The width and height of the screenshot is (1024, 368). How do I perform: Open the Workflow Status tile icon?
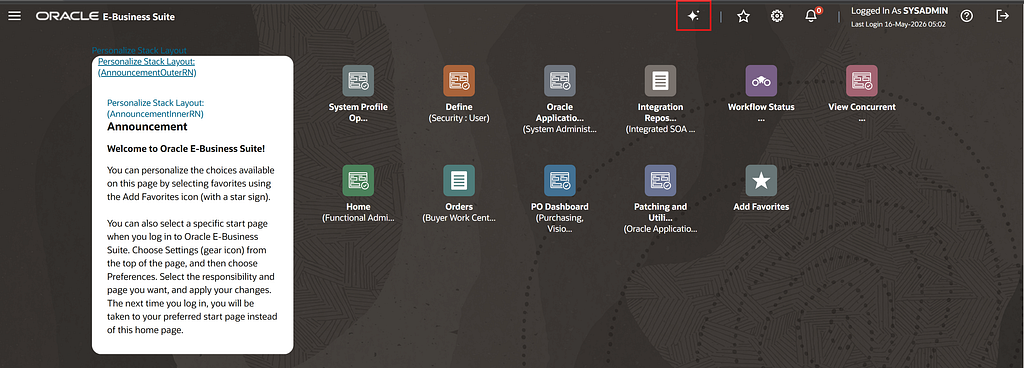tap(761, 81)
